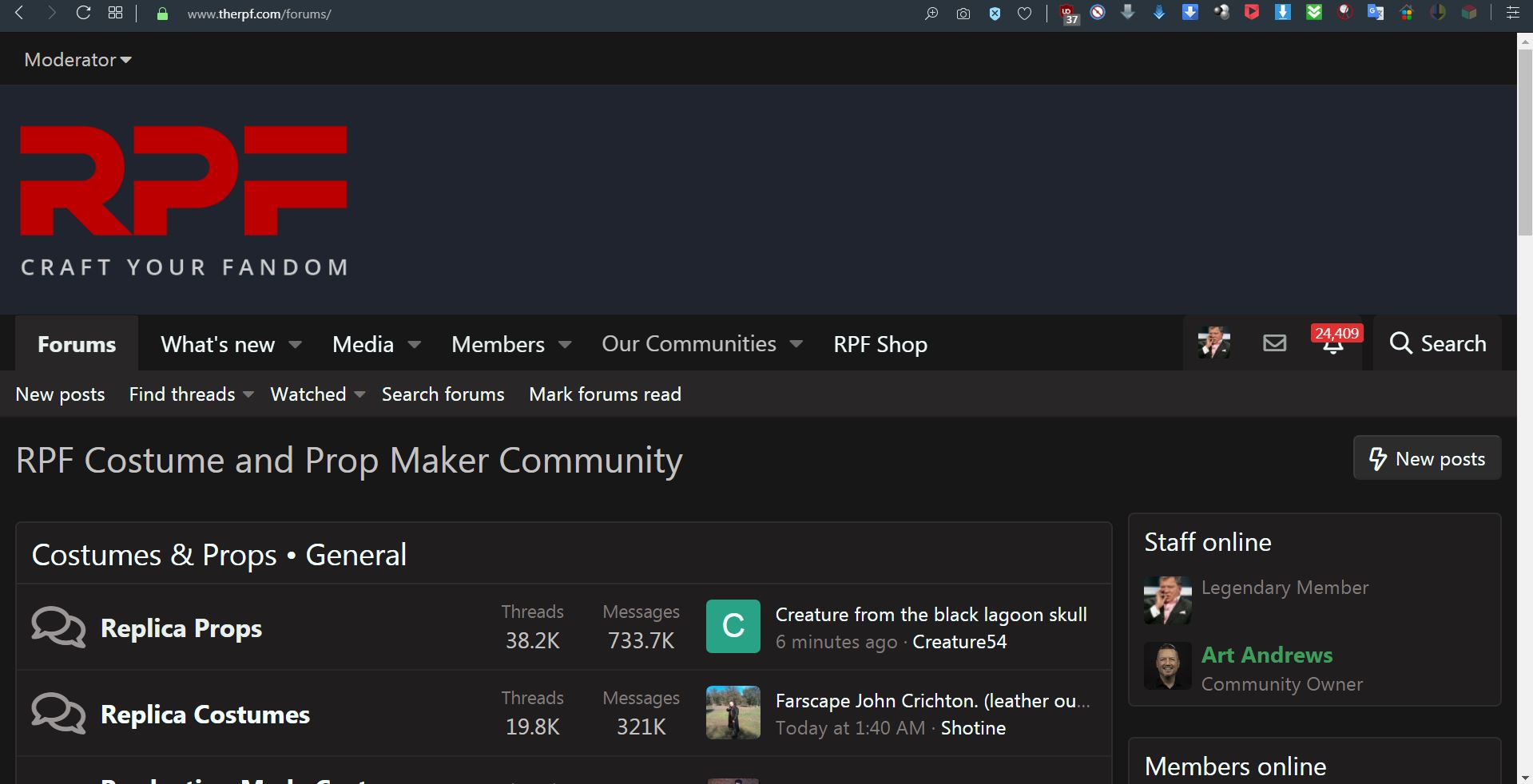Open the RPF Shop tab

point(880,344)
